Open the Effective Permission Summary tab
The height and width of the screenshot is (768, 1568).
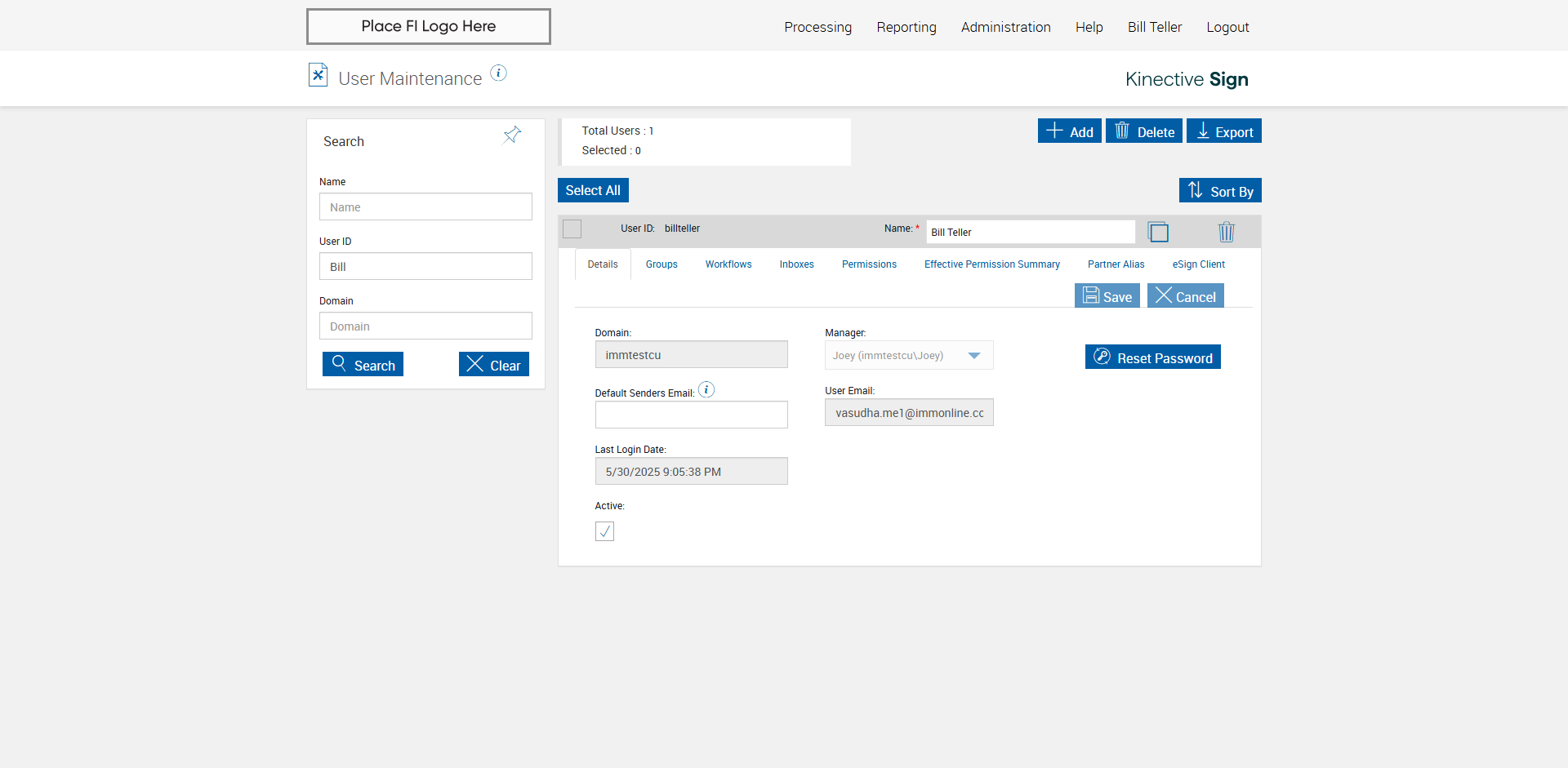tap(991, 264)
